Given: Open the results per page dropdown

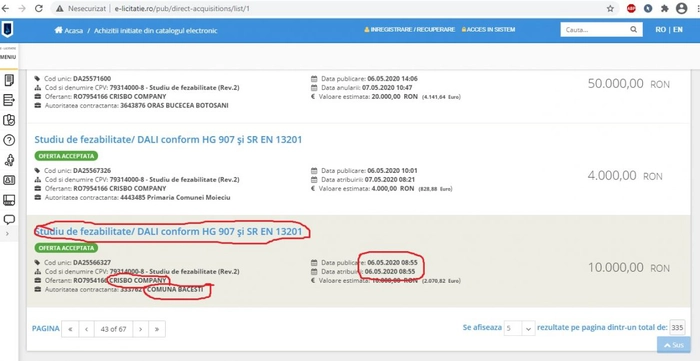Looking at the screenshot, I should click(x=519, y=328).
